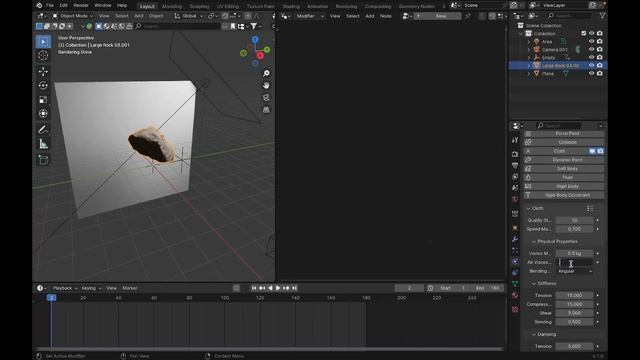Screen dimensions: 640x360
Task: Open Global transform orientation dropdown
Action: (x=188, y=16)
